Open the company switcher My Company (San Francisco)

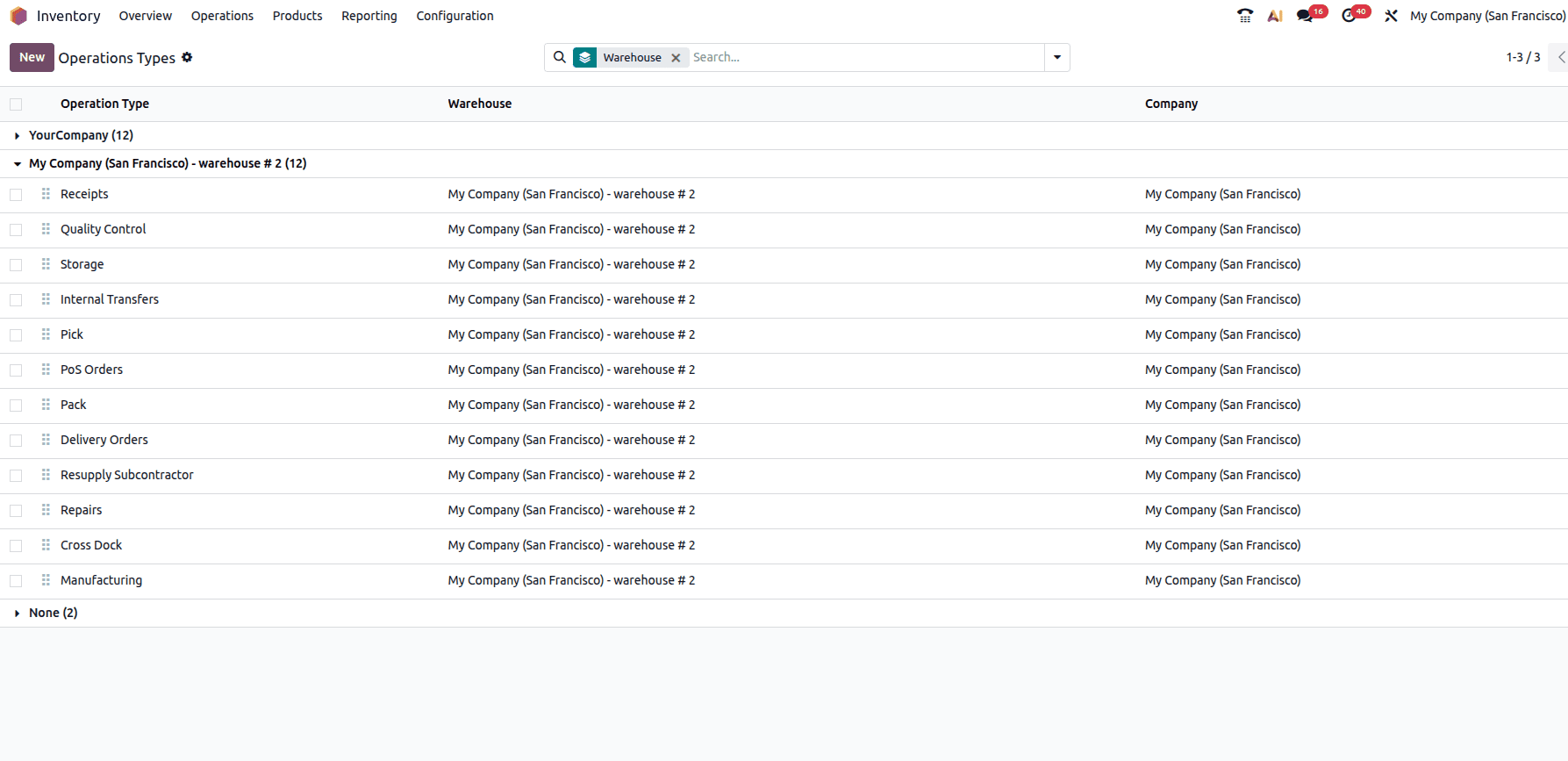pos(1487,16)
